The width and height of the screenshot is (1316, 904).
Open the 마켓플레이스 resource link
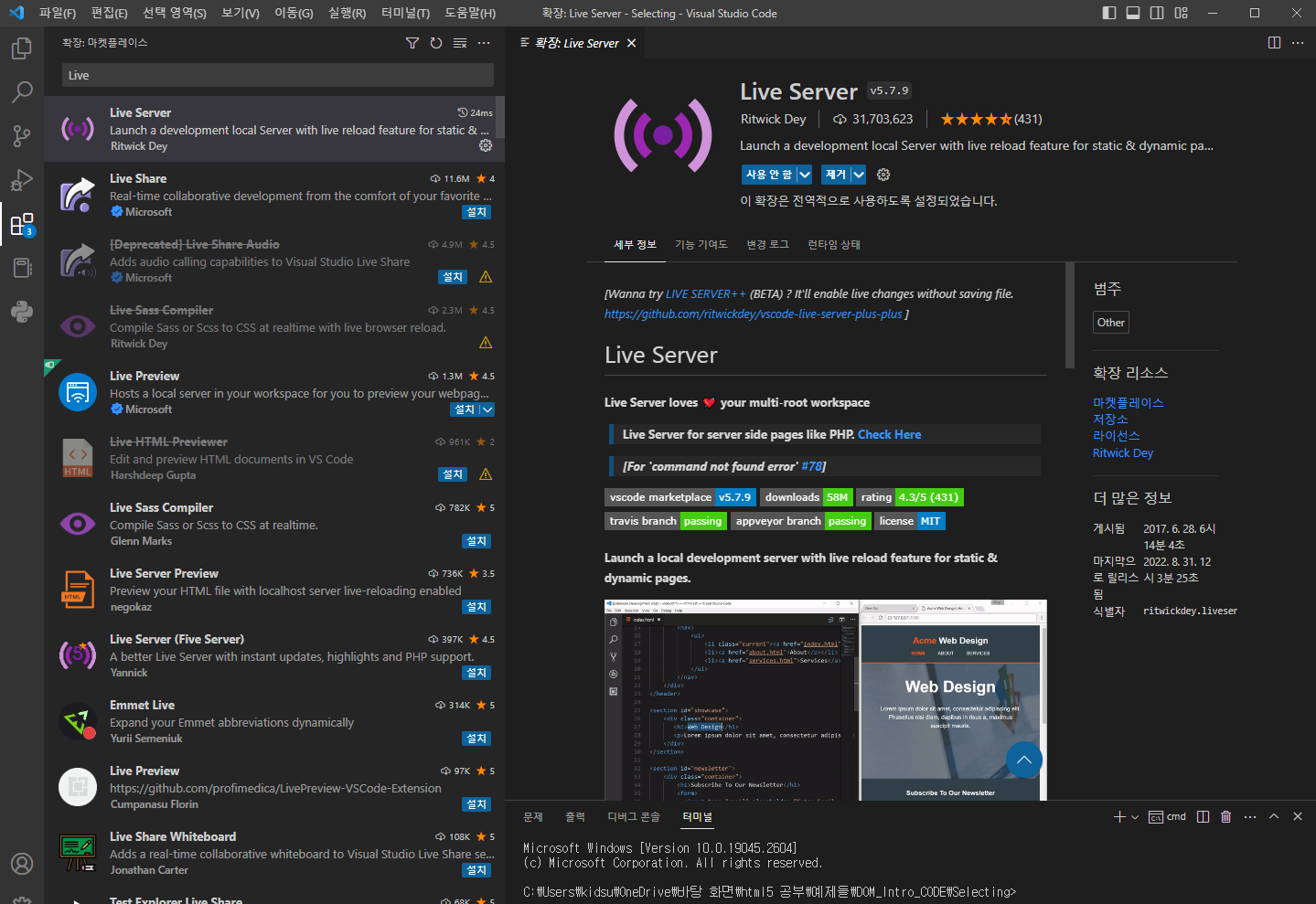[1128, 402]
